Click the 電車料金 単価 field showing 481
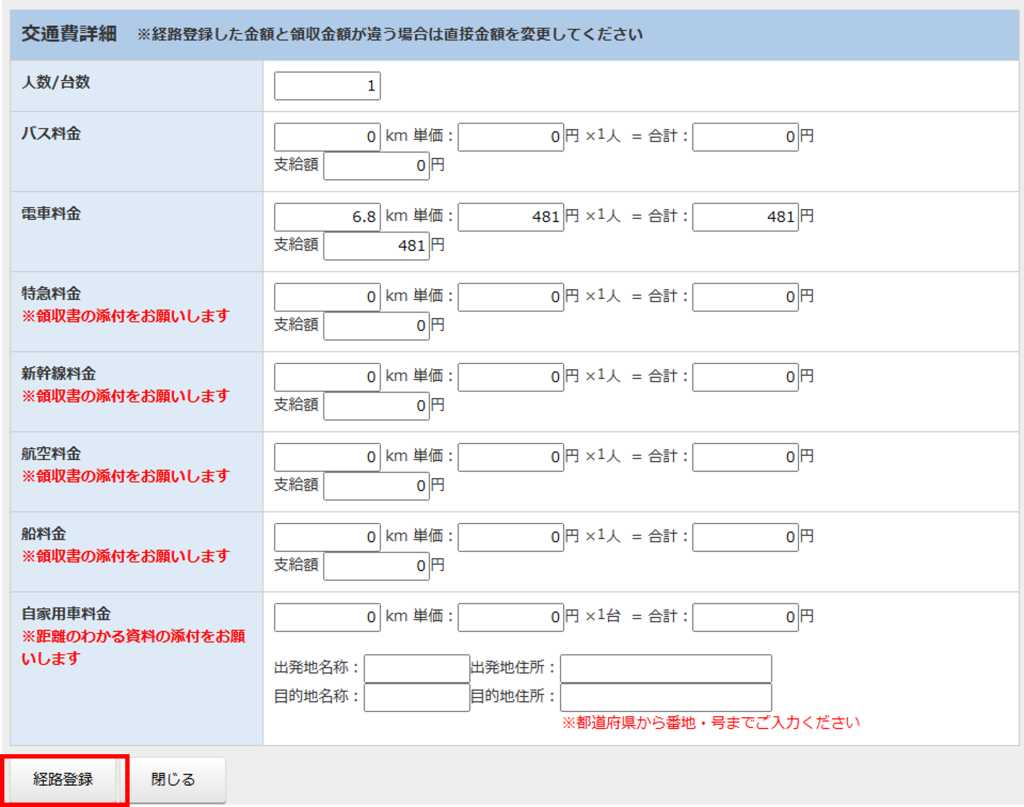Viewport: 1024px width, 807px height. tap(511, 217)
